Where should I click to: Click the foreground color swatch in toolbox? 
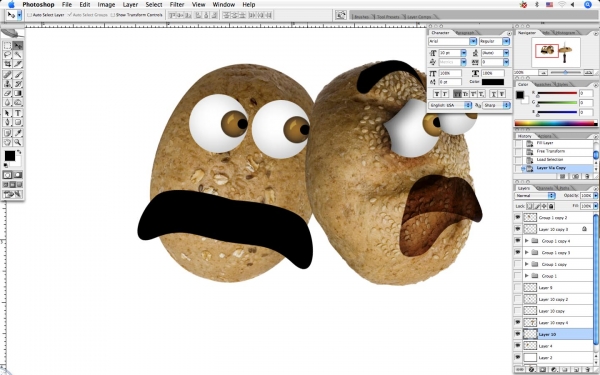pos(10,156)
